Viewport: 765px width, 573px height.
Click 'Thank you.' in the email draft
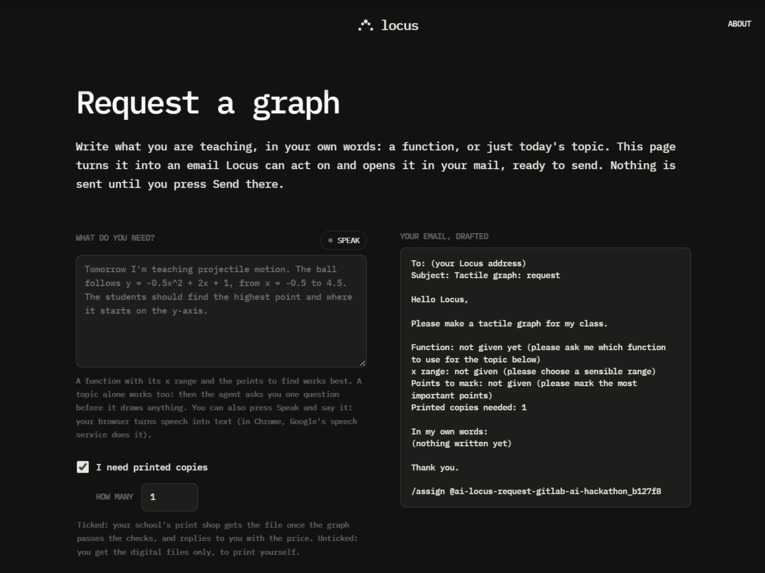coord(435,468)
